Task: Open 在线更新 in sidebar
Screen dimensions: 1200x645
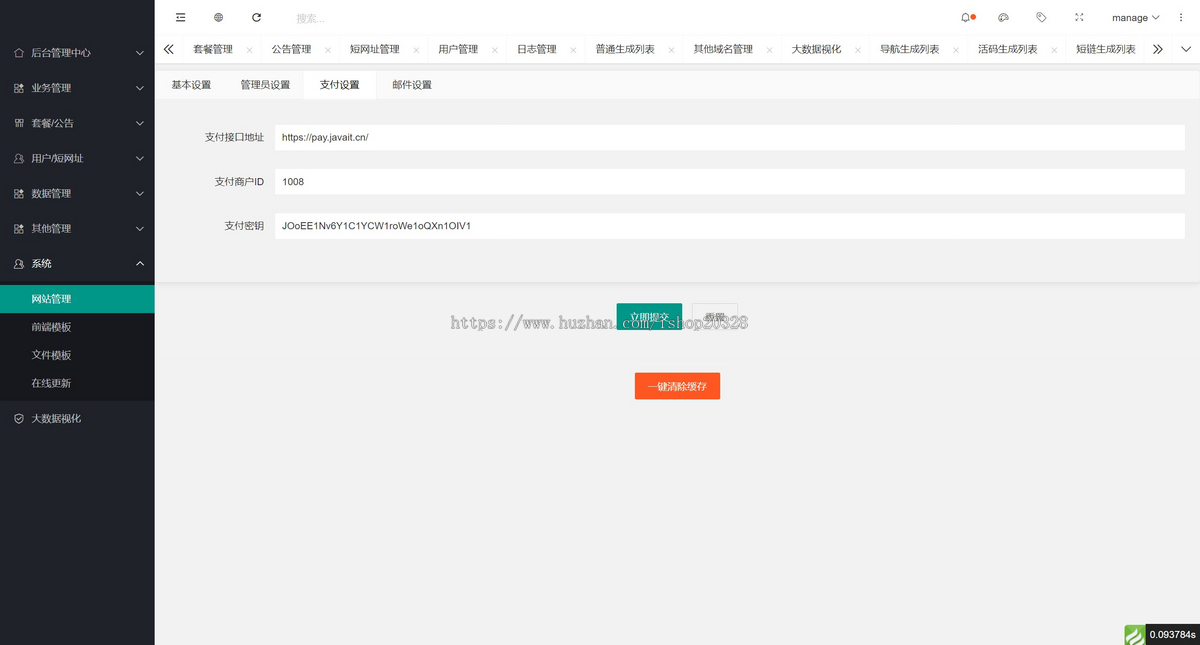Action: click(x=77, y=383)
